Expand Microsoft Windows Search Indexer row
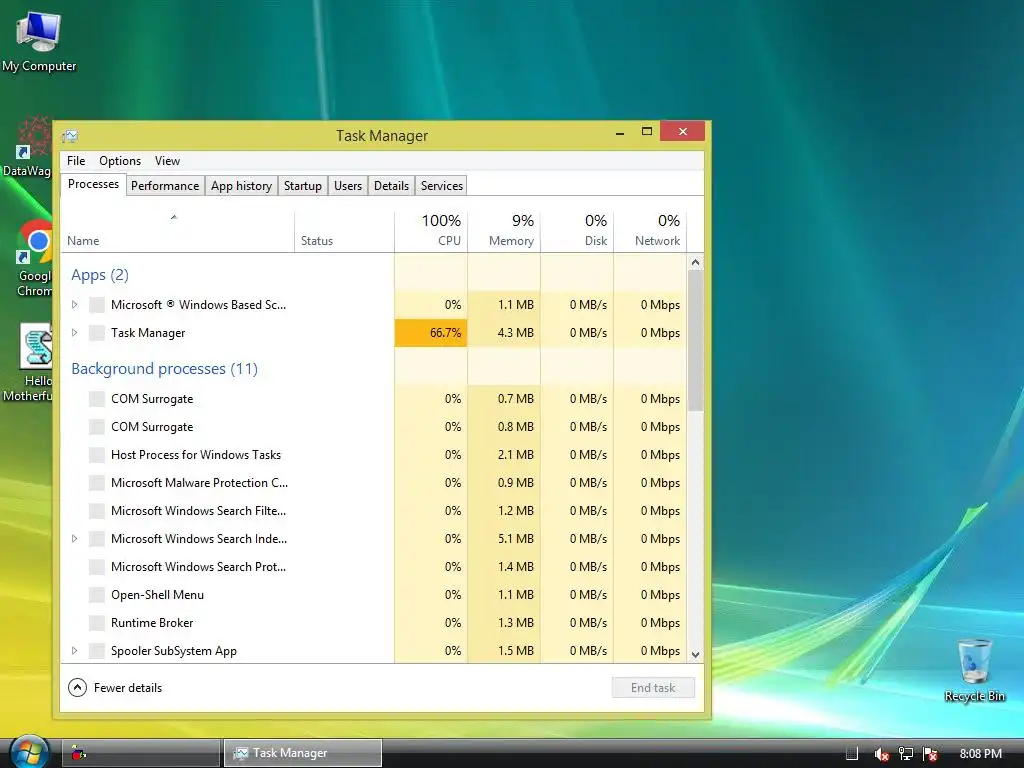Screen dimensions: 1024x768 tap(74, 539)
